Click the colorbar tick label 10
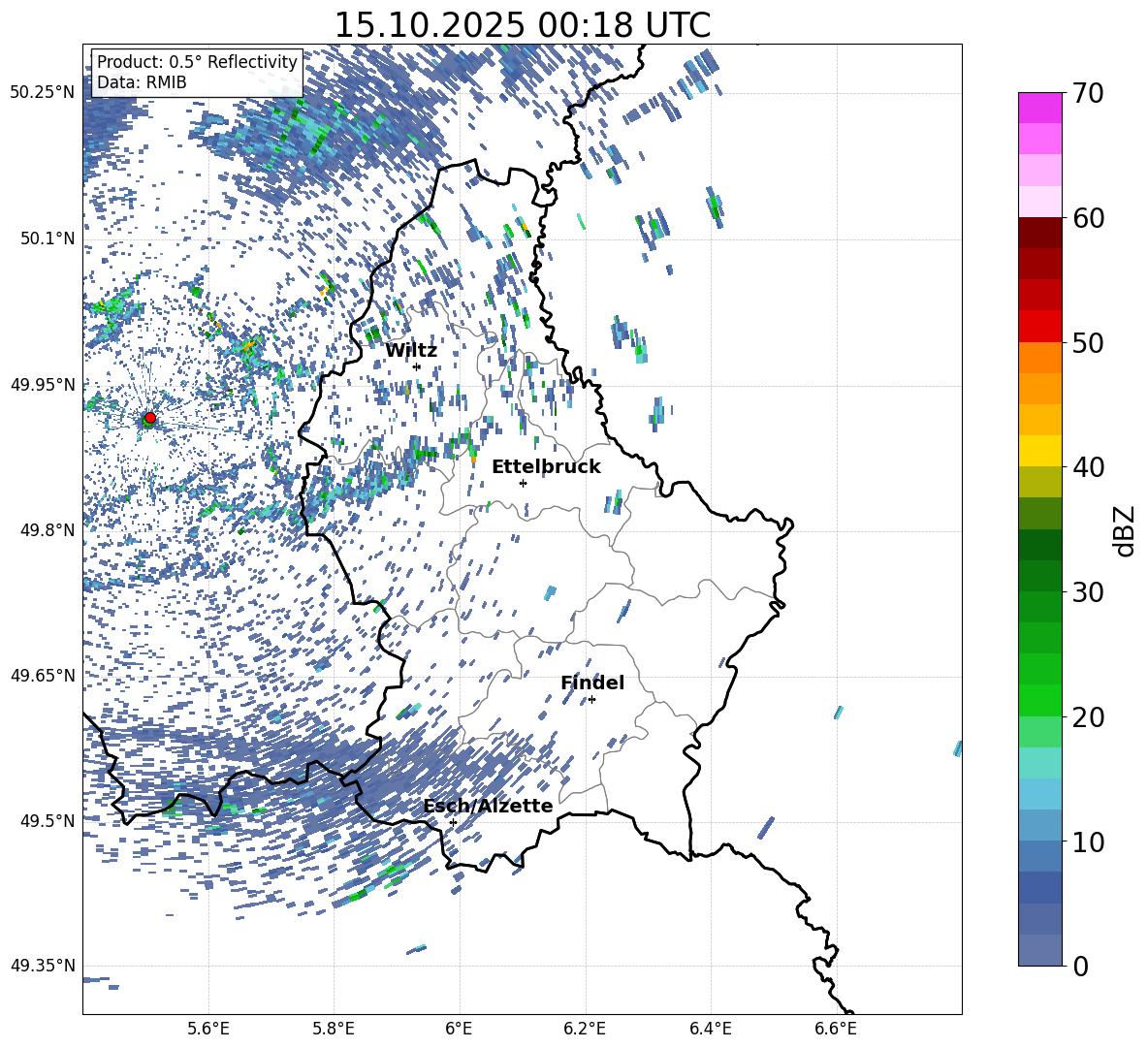Viewport: 1148px width, 1048px height. 1088,842
